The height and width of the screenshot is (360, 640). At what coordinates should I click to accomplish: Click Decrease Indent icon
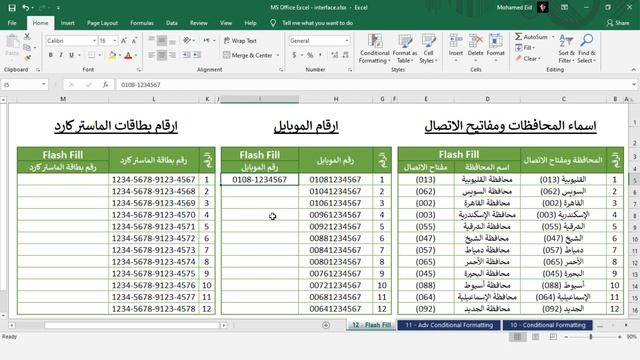coord(187,55)
